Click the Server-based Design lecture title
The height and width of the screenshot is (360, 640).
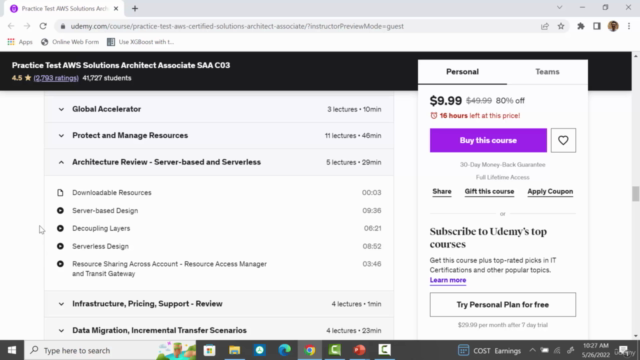pyautogui.click(x=105, y=211)
